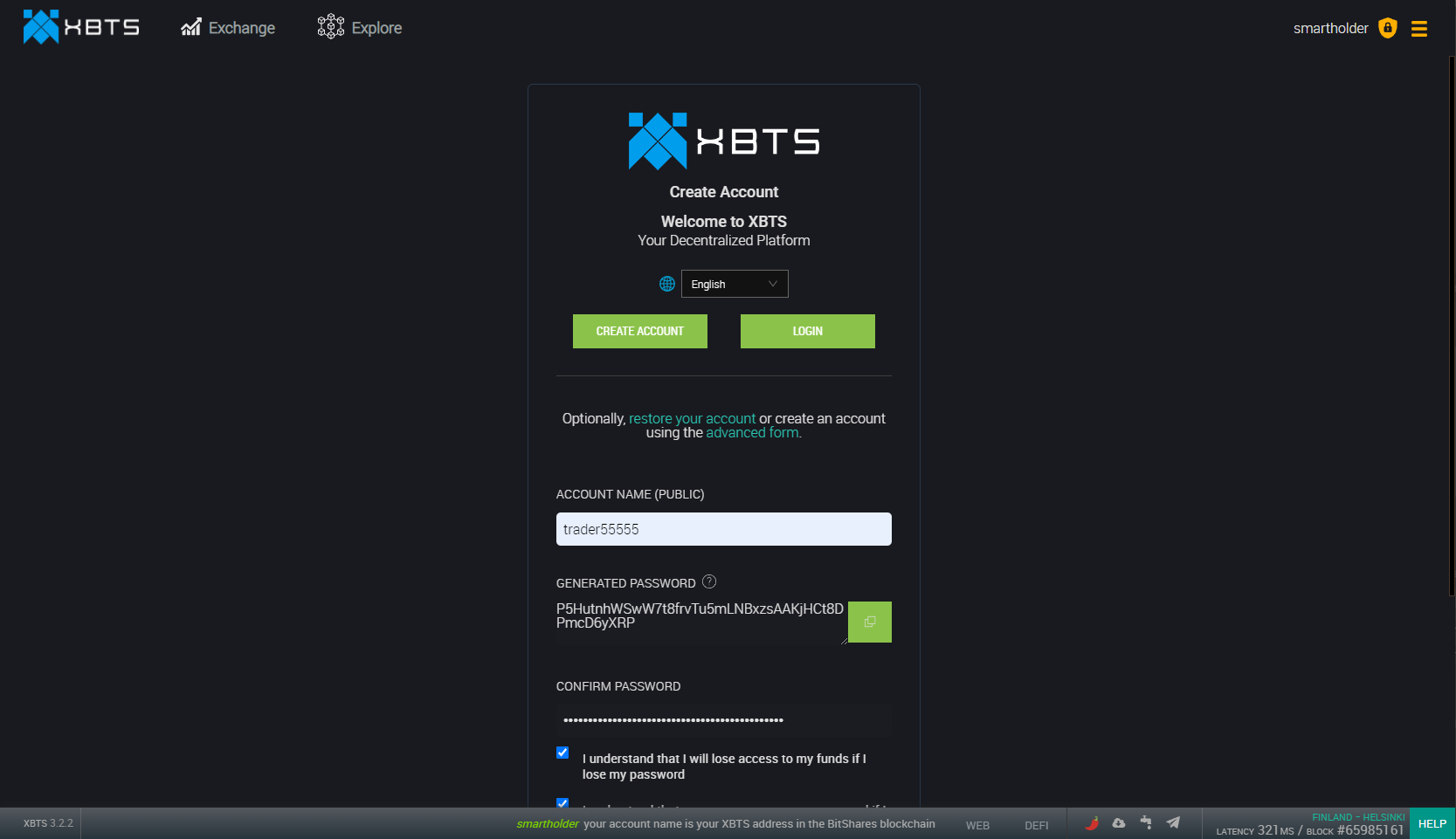
Task: Click the globe language icon
Action: [667, 284]
